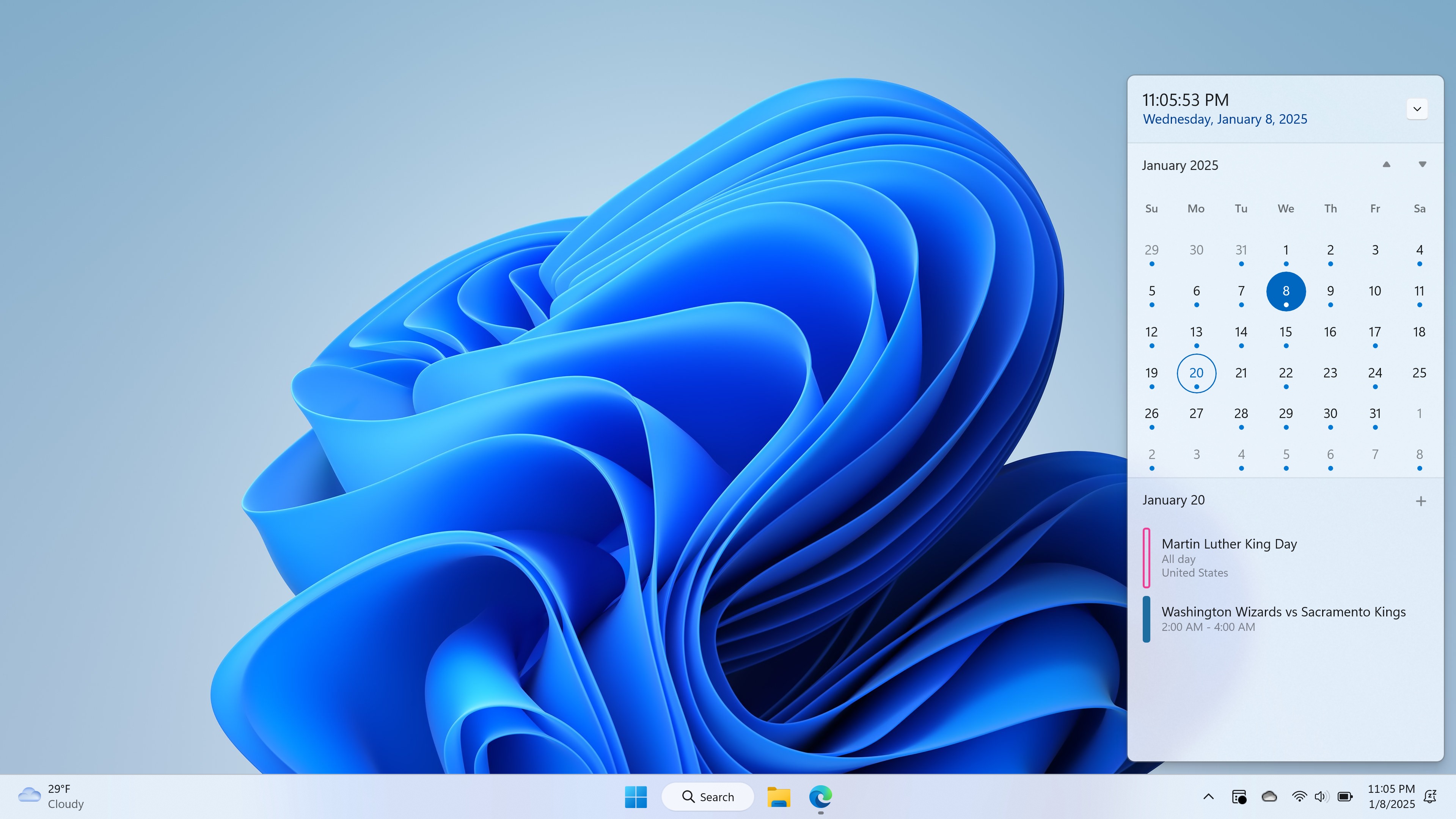Show hidden system tray icons

(1208, 797)
